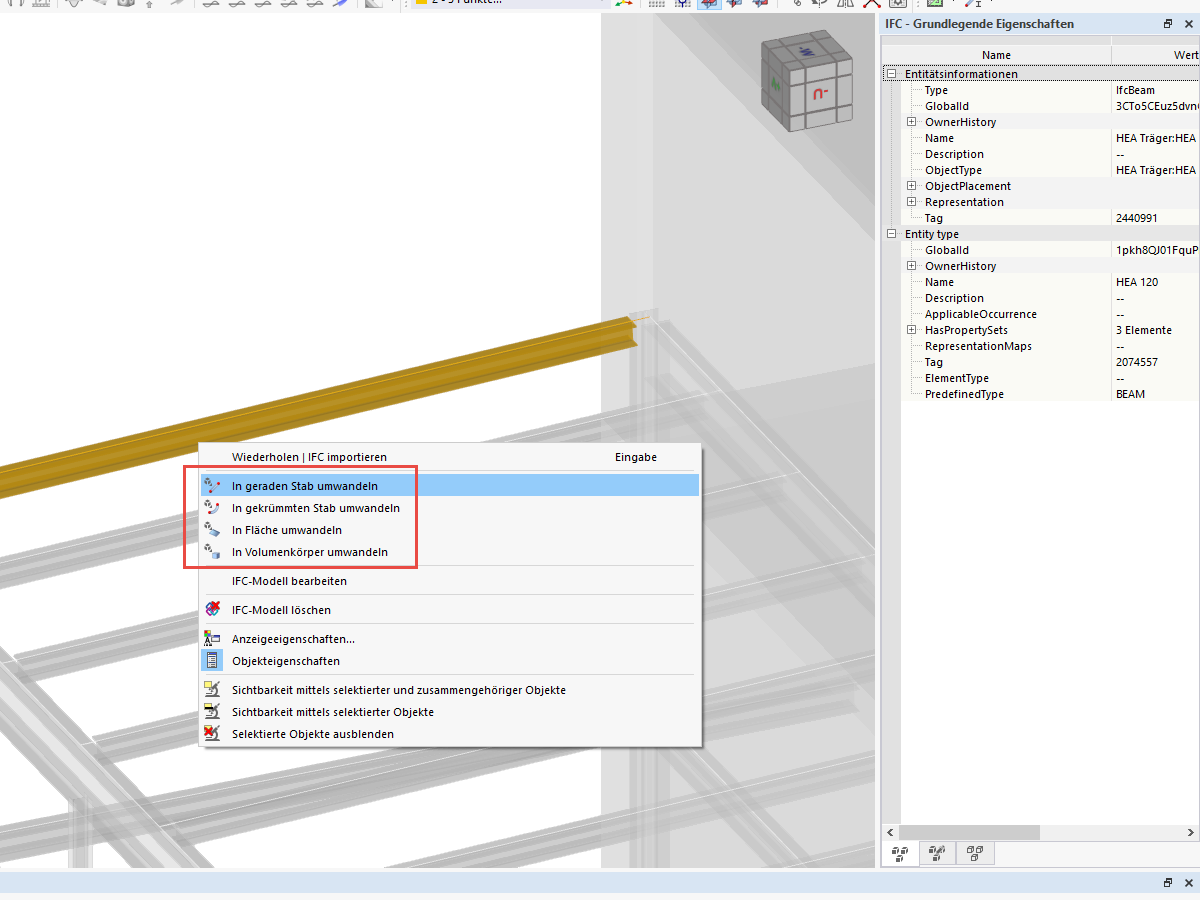Viewport: 1200px width, 900px height.
Task: Open the third IFC tab with outlined cubes
Action: point(975,853)
